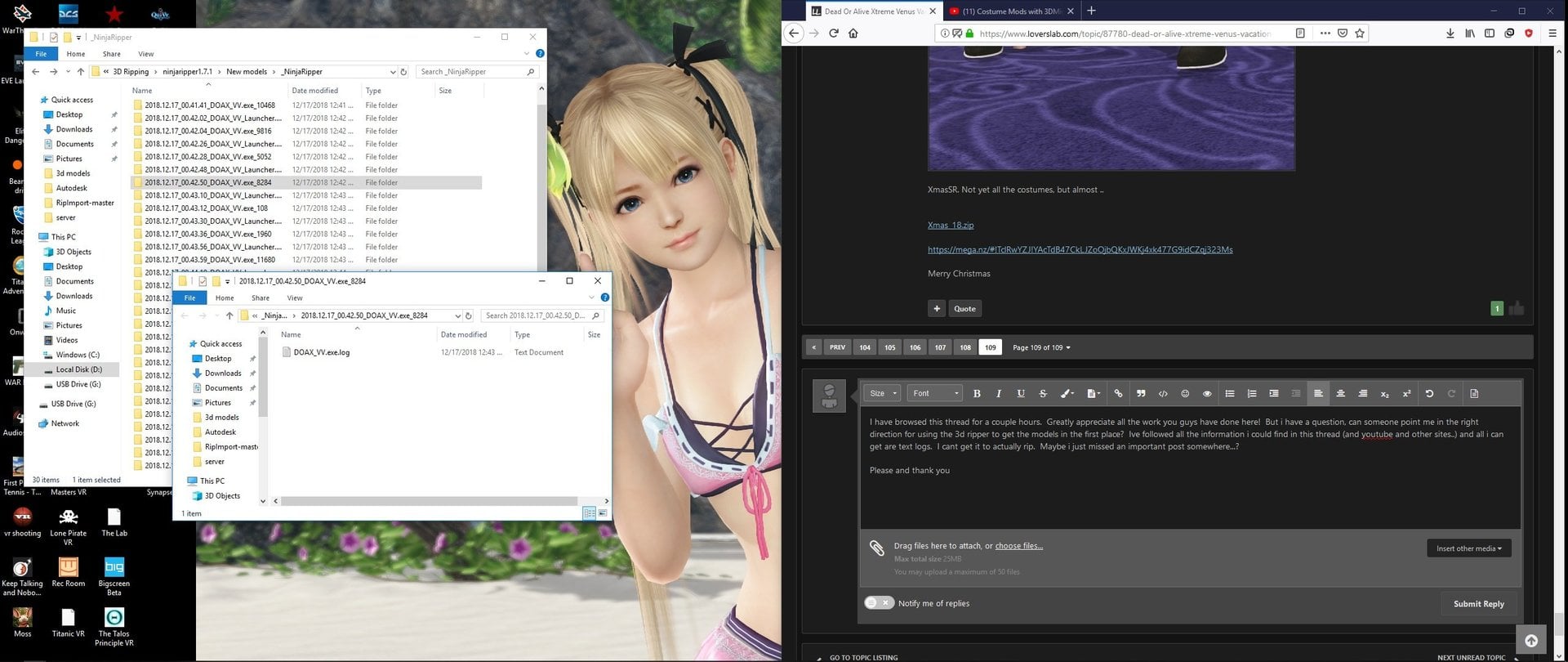Viewport: 1568px width, 662px height.
Task: Open a new Firefox tab
Action: (x=1091, y=11)
